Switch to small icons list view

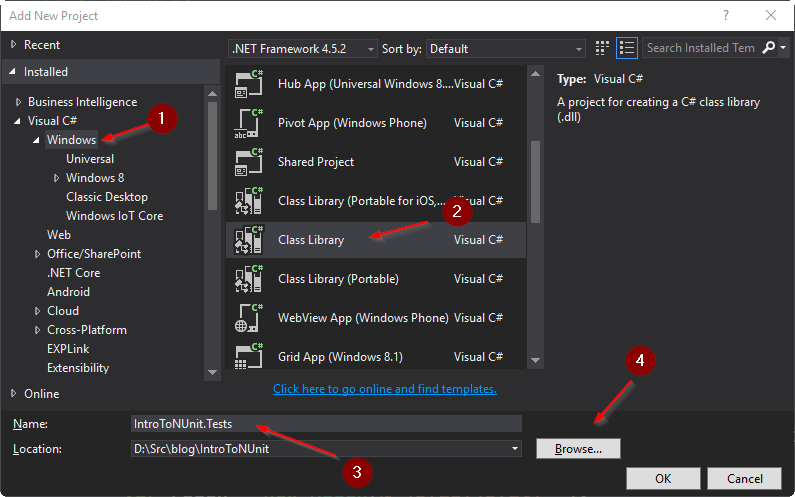point(627,48)
